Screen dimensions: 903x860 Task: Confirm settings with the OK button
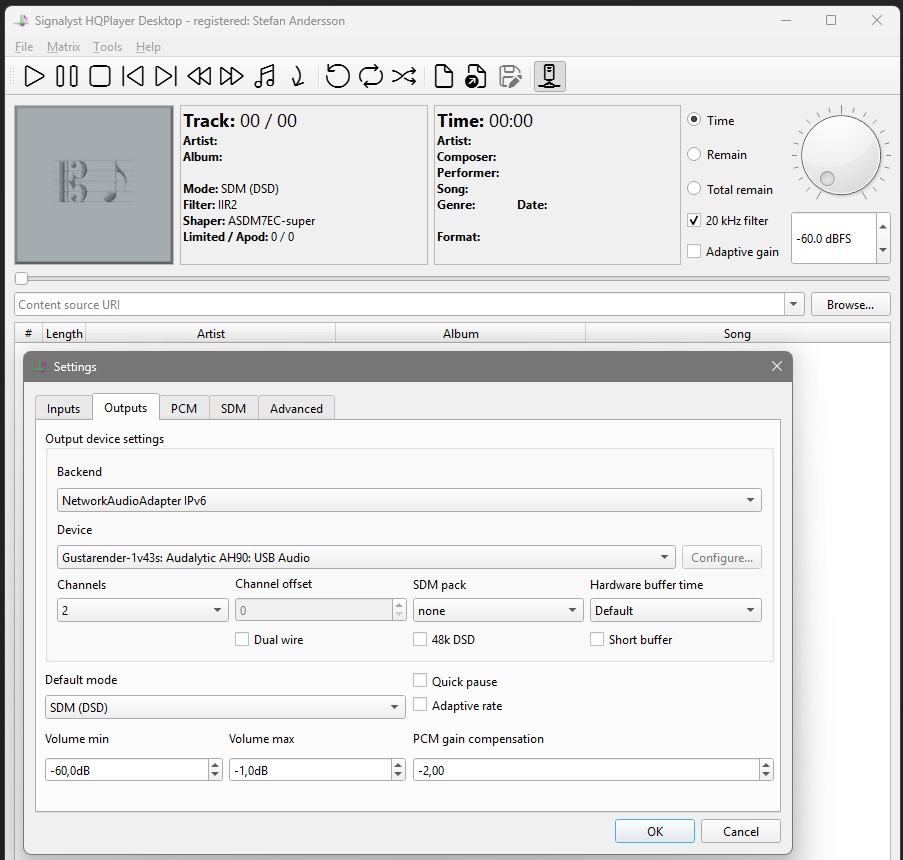(x=654, y=831)
